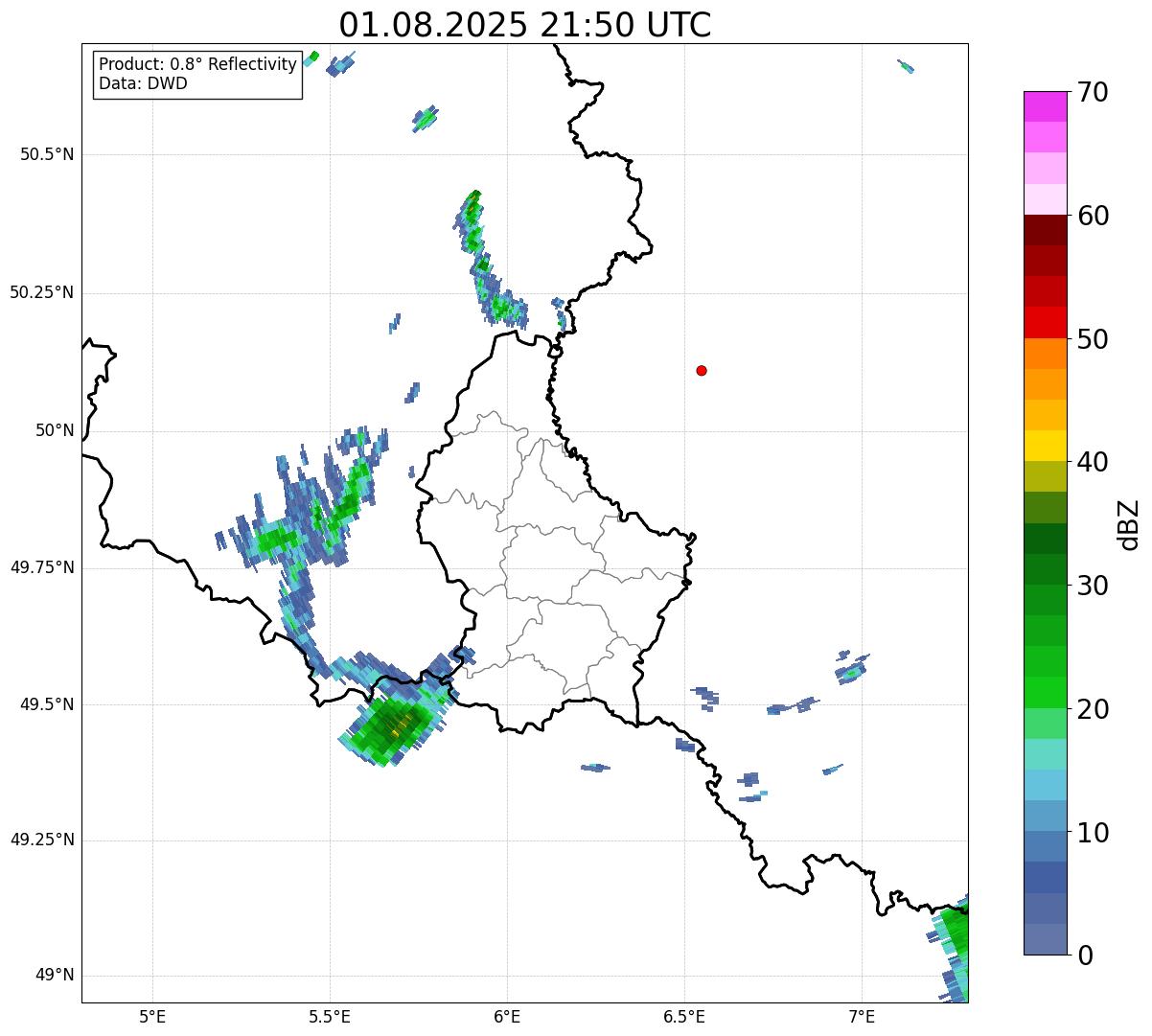The height and width of the screenshot is (1036, 1152).
Task: Click the 'dBZ' colorbar label
Action: coord(1129,523)
